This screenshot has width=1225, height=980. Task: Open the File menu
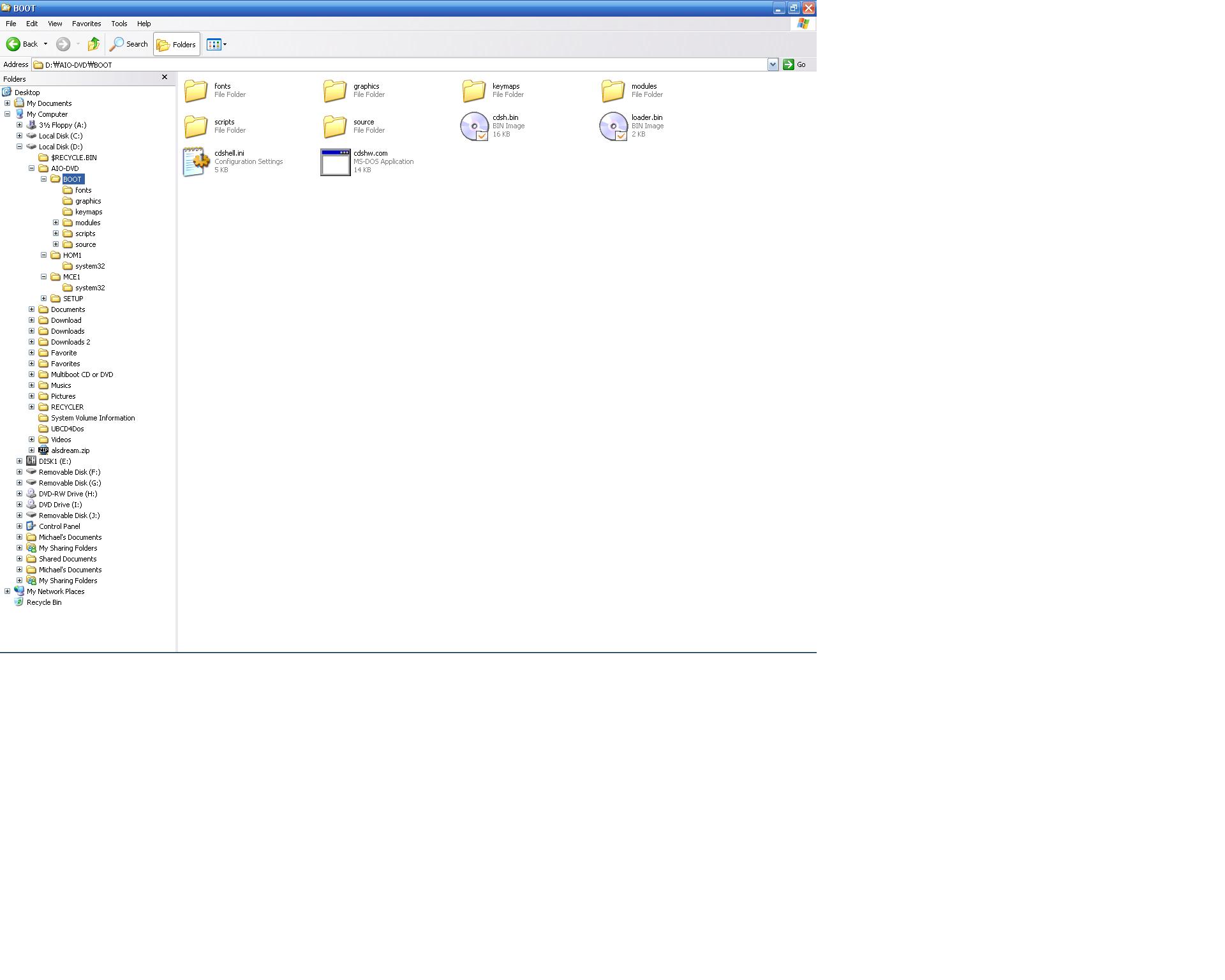pyautogui.click(x=11, y=24)
